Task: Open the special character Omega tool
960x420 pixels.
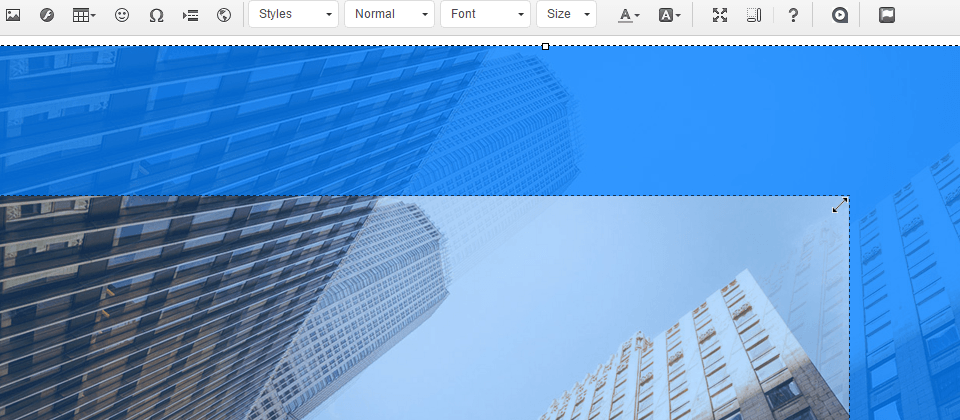Action: 156,15
